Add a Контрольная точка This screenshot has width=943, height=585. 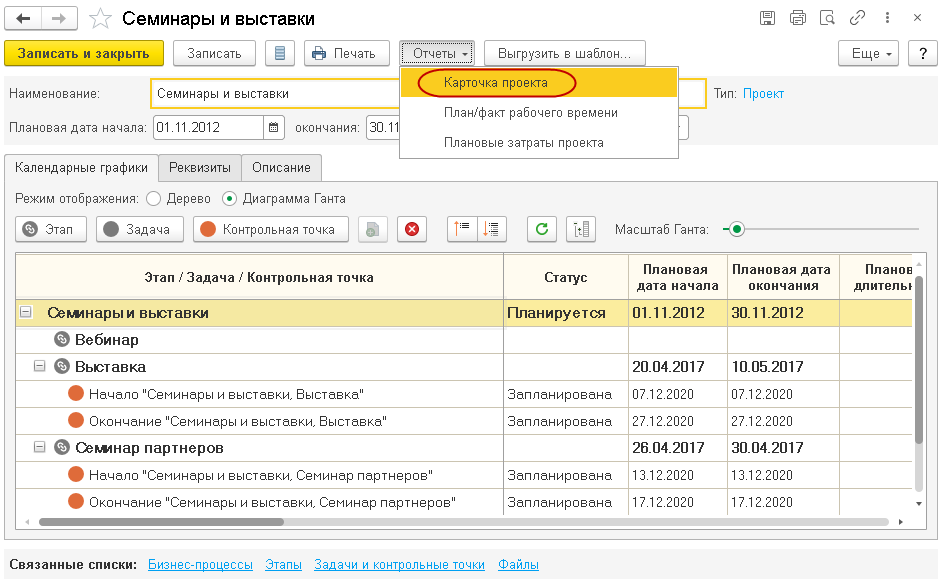click(271, 229)
